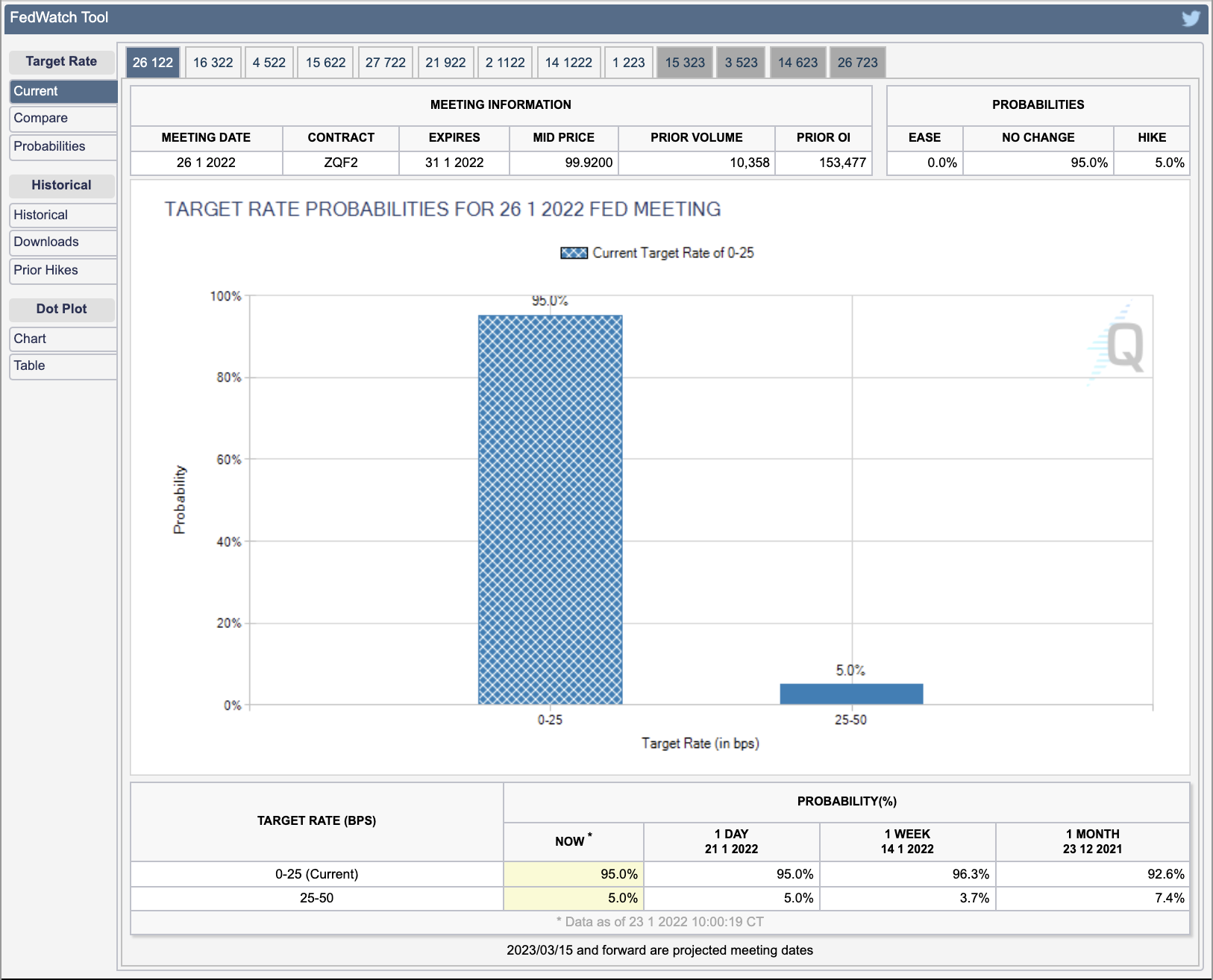Go to the Downloads sidebar item
Image resolution: width=1213 pixels, height=980 pixels.
pyautogui.click(x=63, y=242)
